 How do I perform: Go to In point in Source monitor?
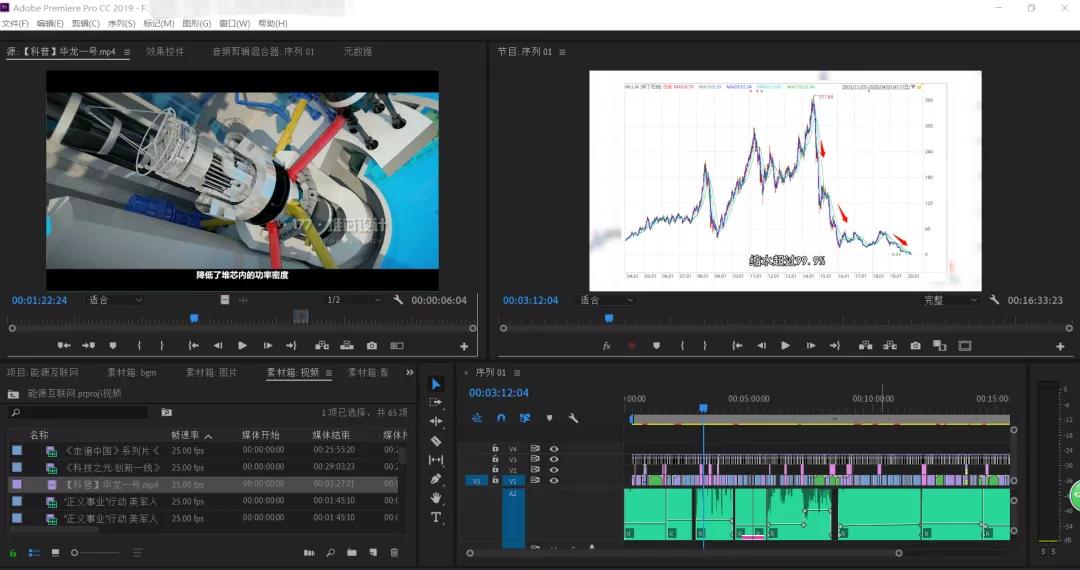pyautogui.click(x=194, y=346)
